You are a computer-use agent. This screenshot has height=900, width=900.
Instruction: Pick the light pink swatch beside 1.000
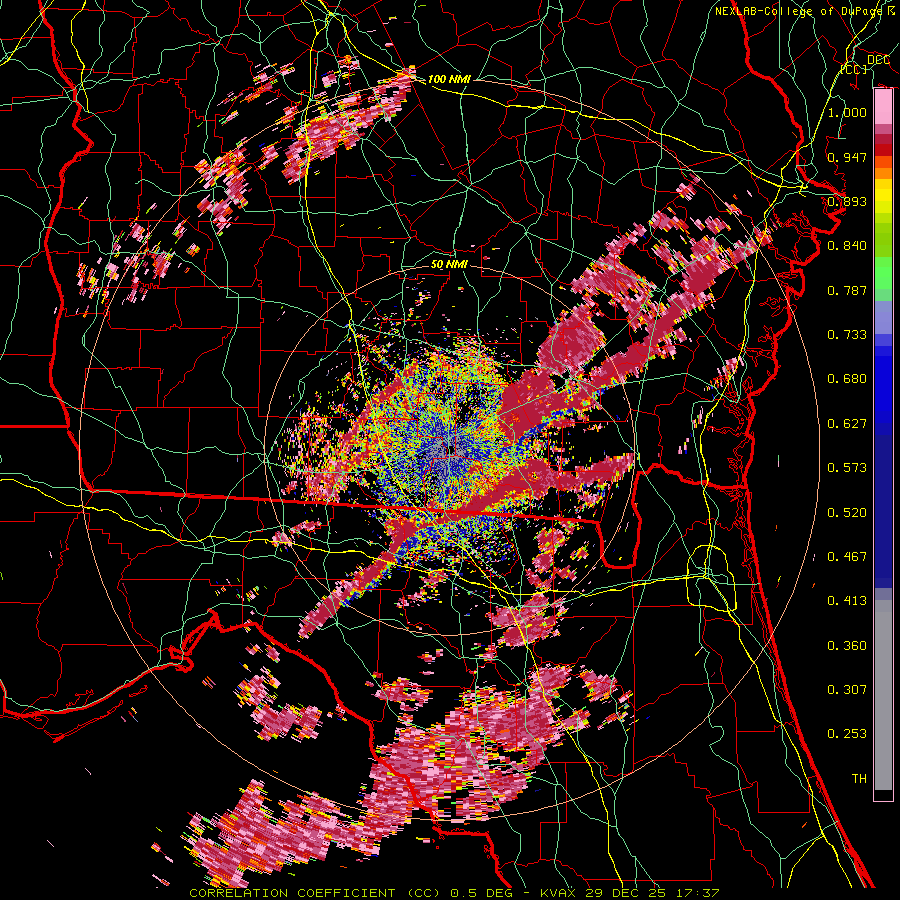pyautogui.click(x=883, y=107)
